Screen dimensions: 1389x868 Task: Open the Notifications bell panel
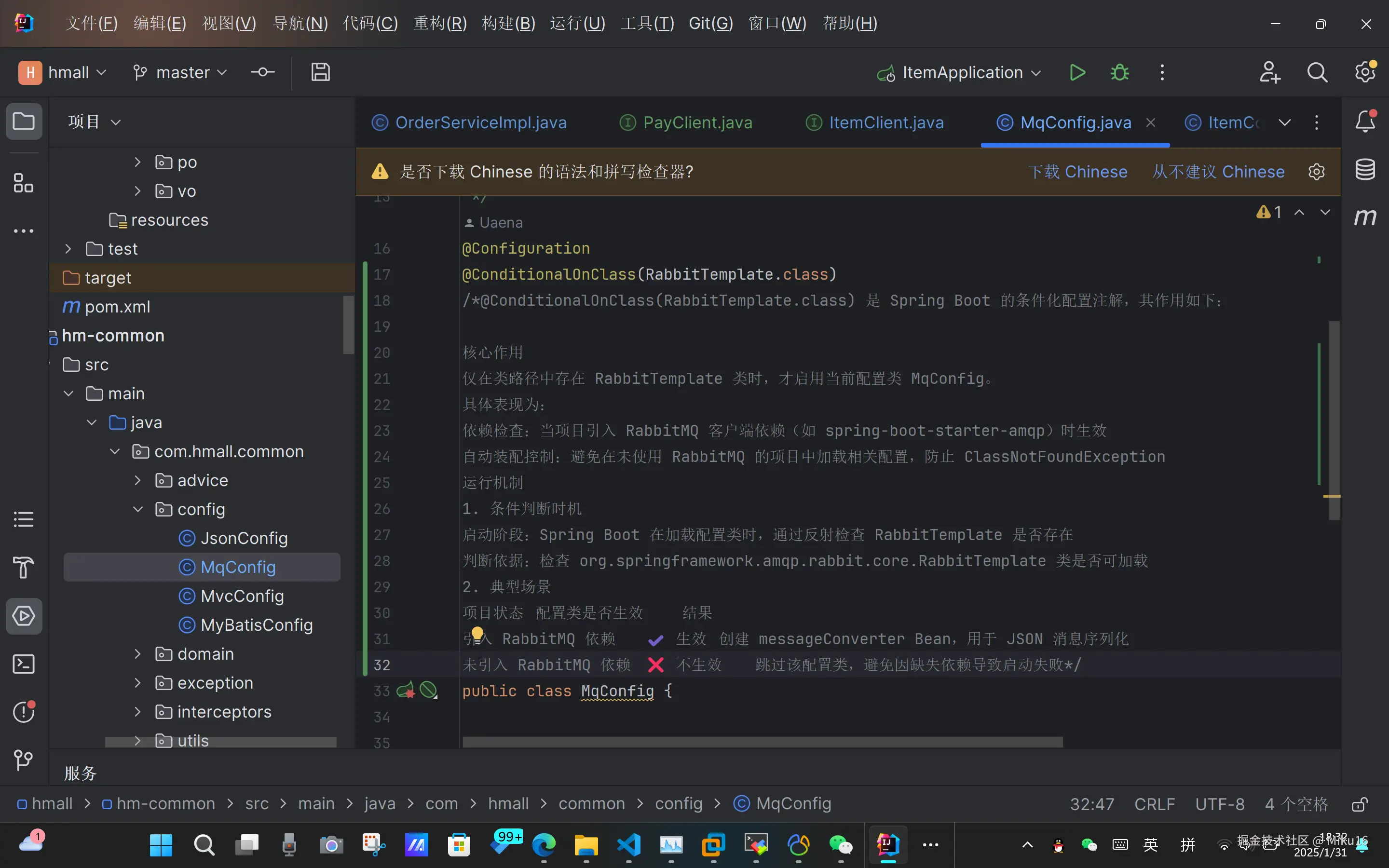coord(1365,122)
